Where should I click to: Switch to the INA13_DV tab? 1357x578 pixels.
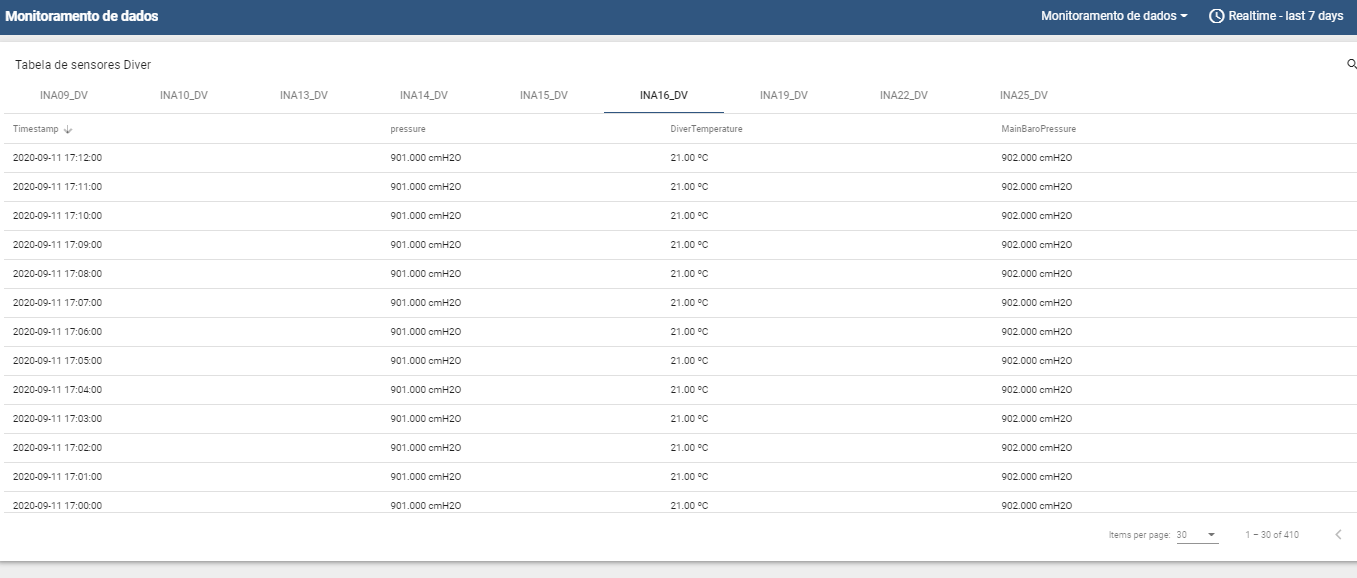(x=304, y=96)
